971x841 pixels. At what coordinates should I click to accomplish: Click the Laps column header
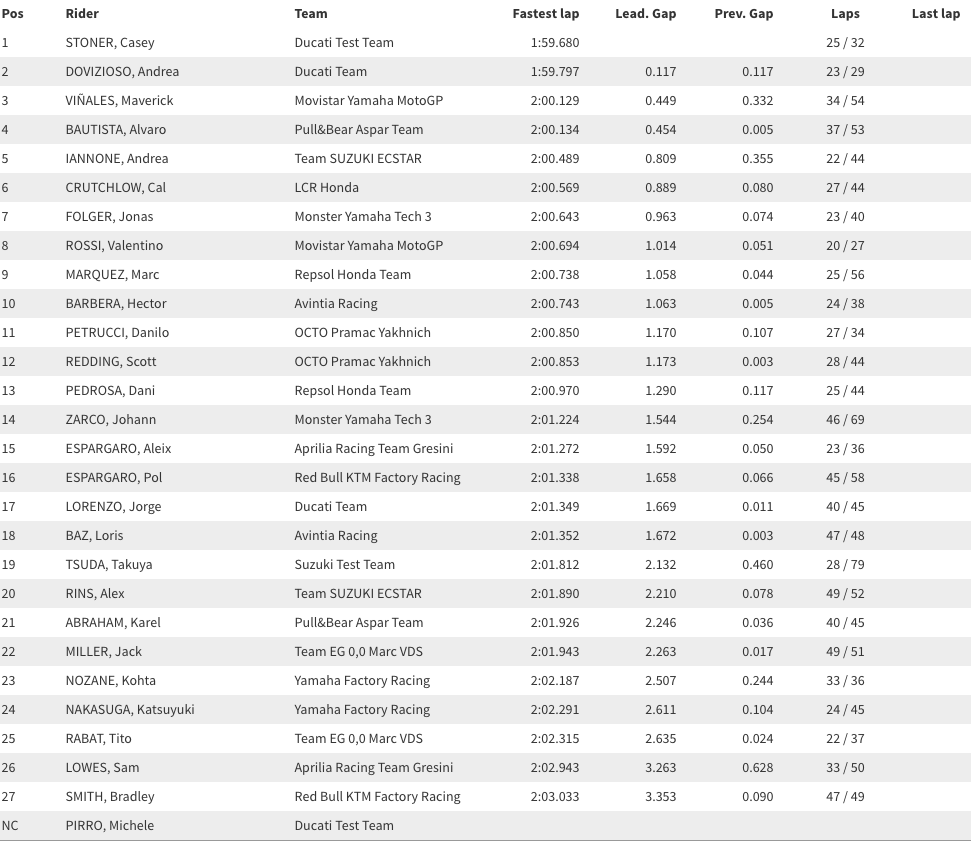845,14
